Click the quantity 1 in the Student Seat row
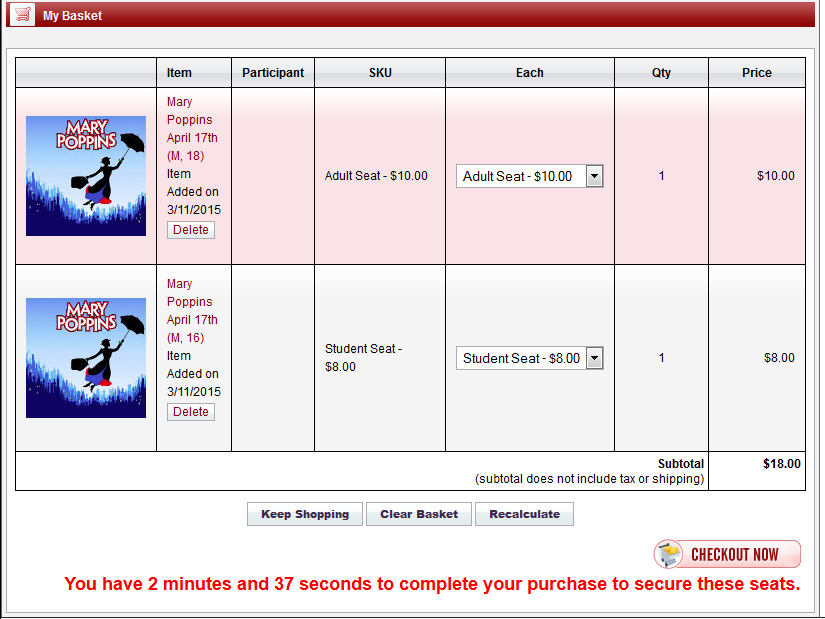The width and height of the screenshot is (825, 619). pyautogui.click(x=661, y=358)
